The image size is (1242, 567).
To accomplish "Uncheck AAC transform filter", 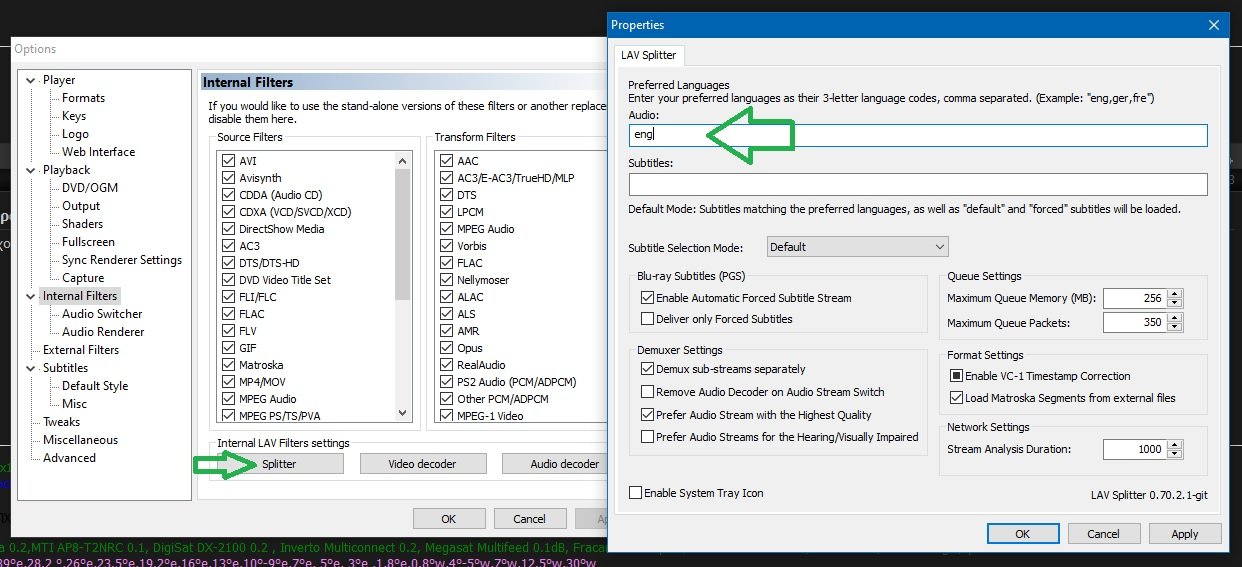I will click(x=446, y=161).
